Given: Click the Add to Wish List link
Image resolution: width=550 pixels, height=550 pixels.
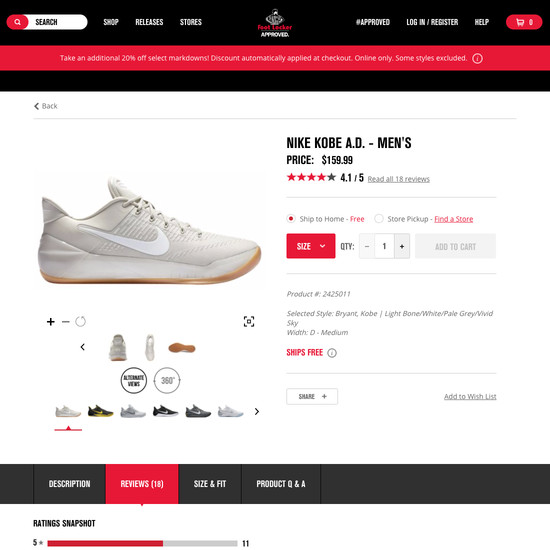Looking at the screenshot, I should [470, 396].
